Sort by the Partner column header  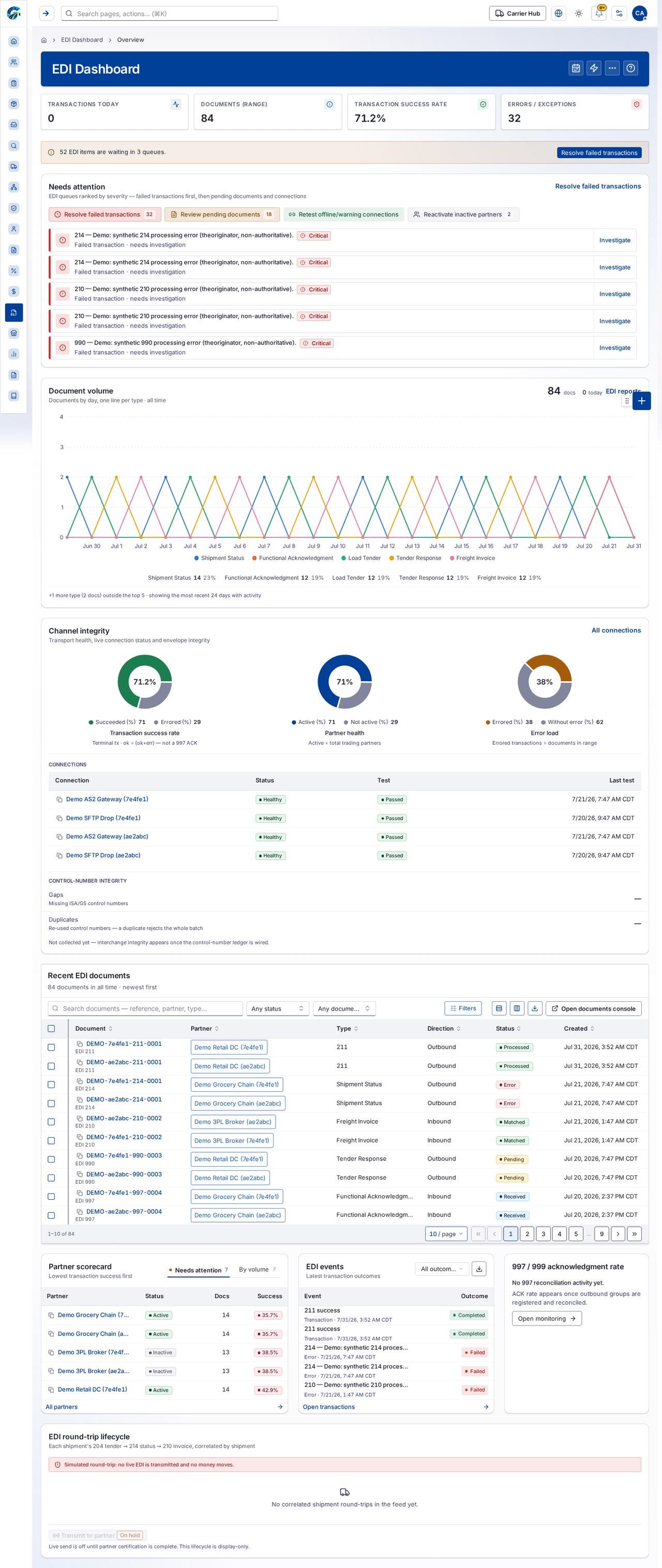pos(205,1029)
